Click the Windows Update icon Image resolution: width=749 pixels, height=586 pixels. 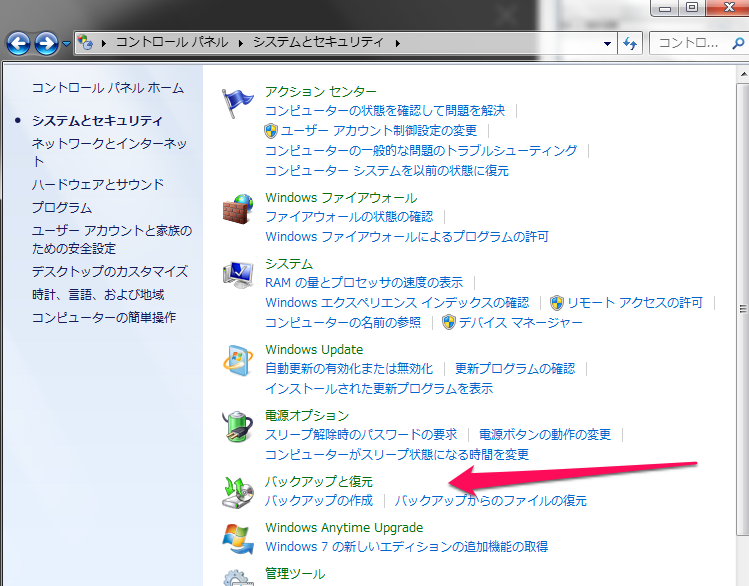click(x=237, y=361)
